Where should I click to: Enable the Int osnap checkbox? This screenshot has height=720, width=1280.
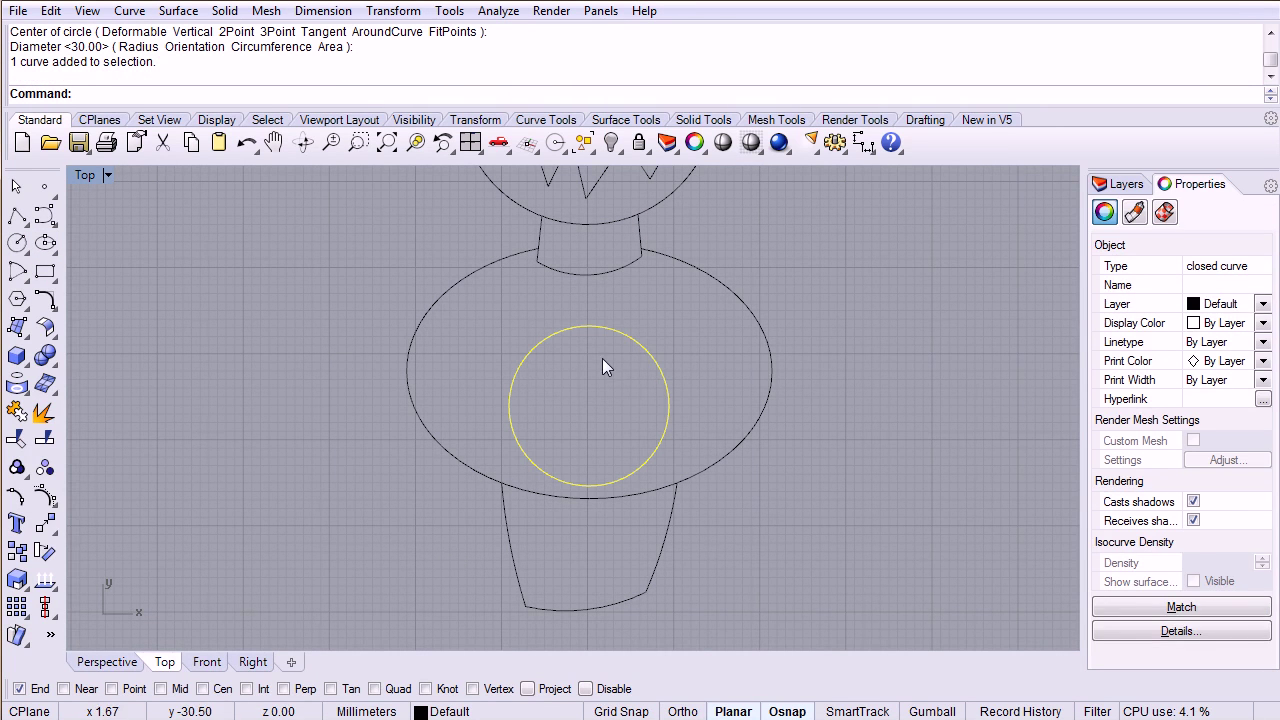point(246,689)
